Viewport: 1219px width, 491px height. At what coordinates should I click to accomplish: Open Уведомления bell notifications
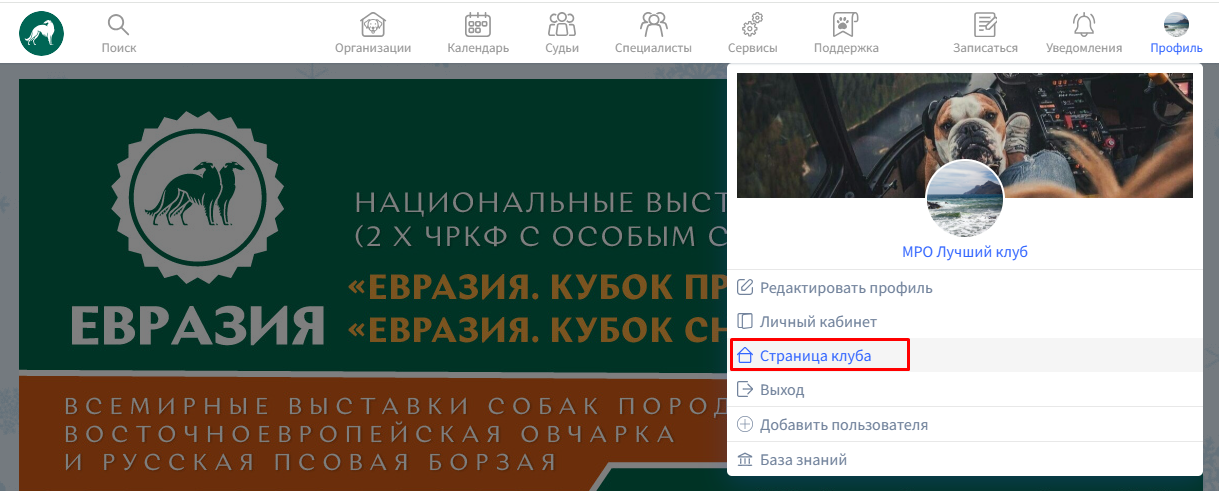1083,25
